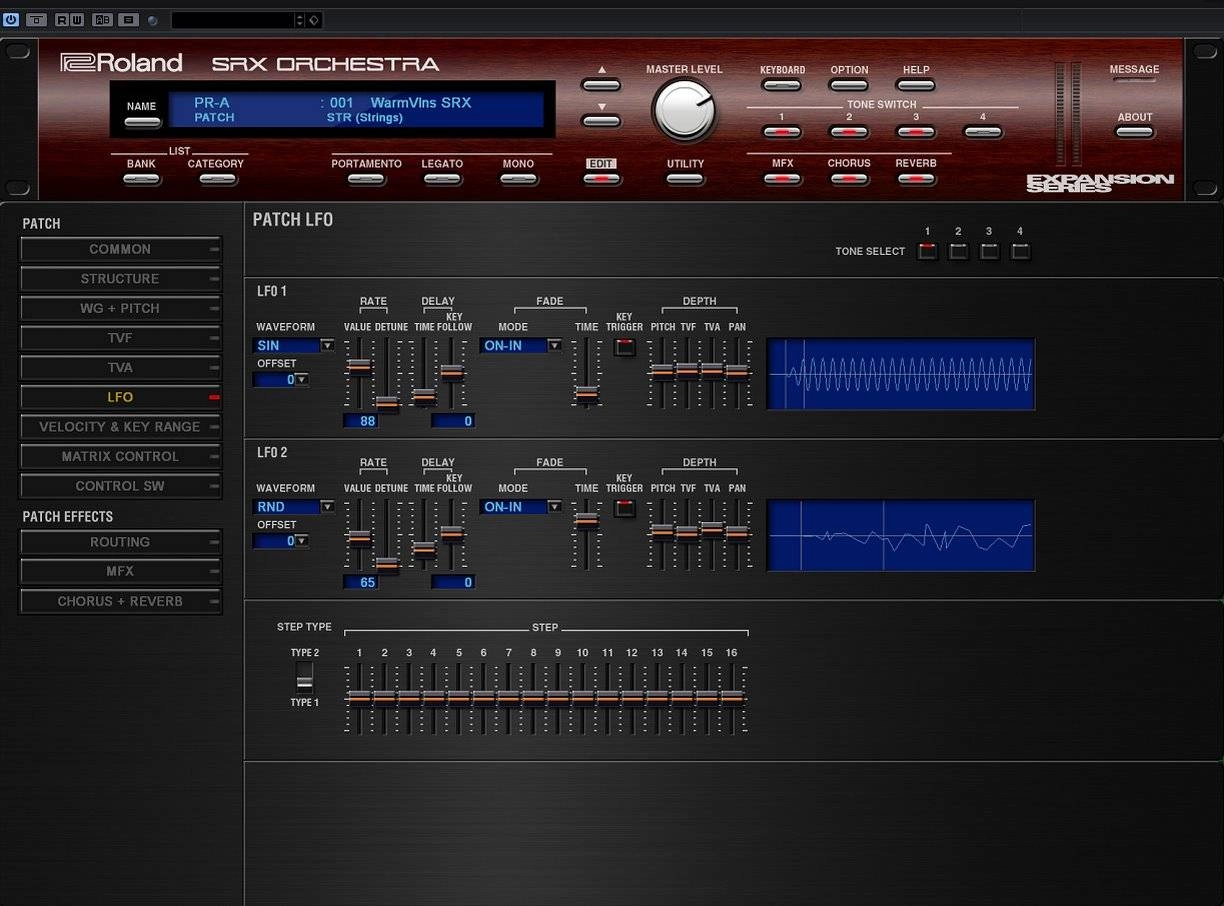Click the MESSAGE indicator button
Viewport: 1224px width, 906px height.
(1134, 81)
